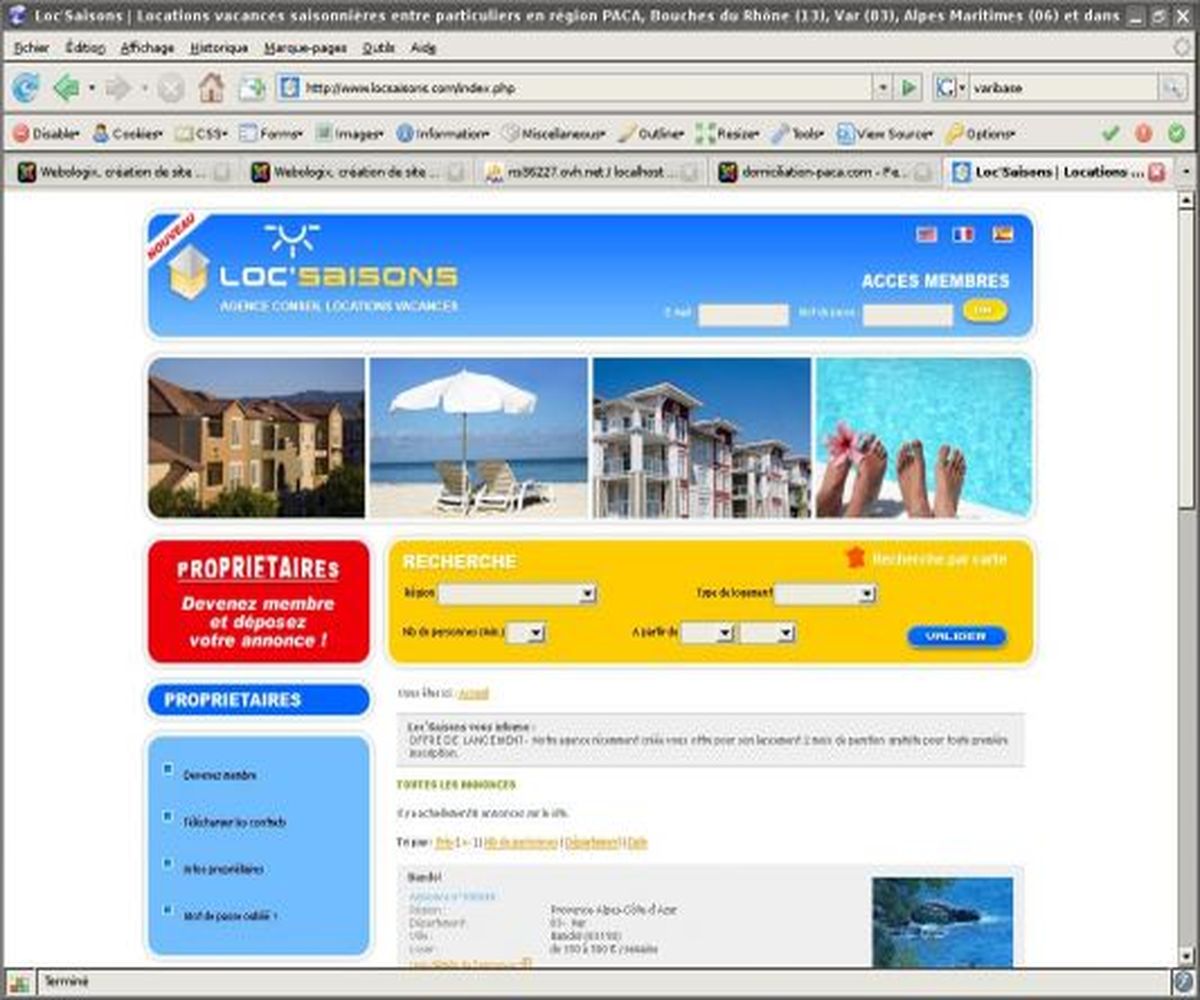The image size is (1200, 1000).
Task: Open the Disable menu in Web Developer toolbar
Action: (45, 133)
